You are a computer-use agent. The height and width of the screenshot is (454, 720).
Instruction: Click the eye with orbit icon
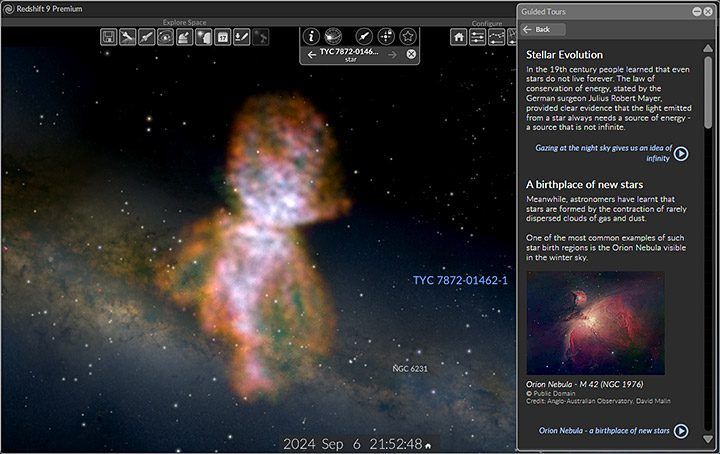pyautogui.click(x=165, y=37)
